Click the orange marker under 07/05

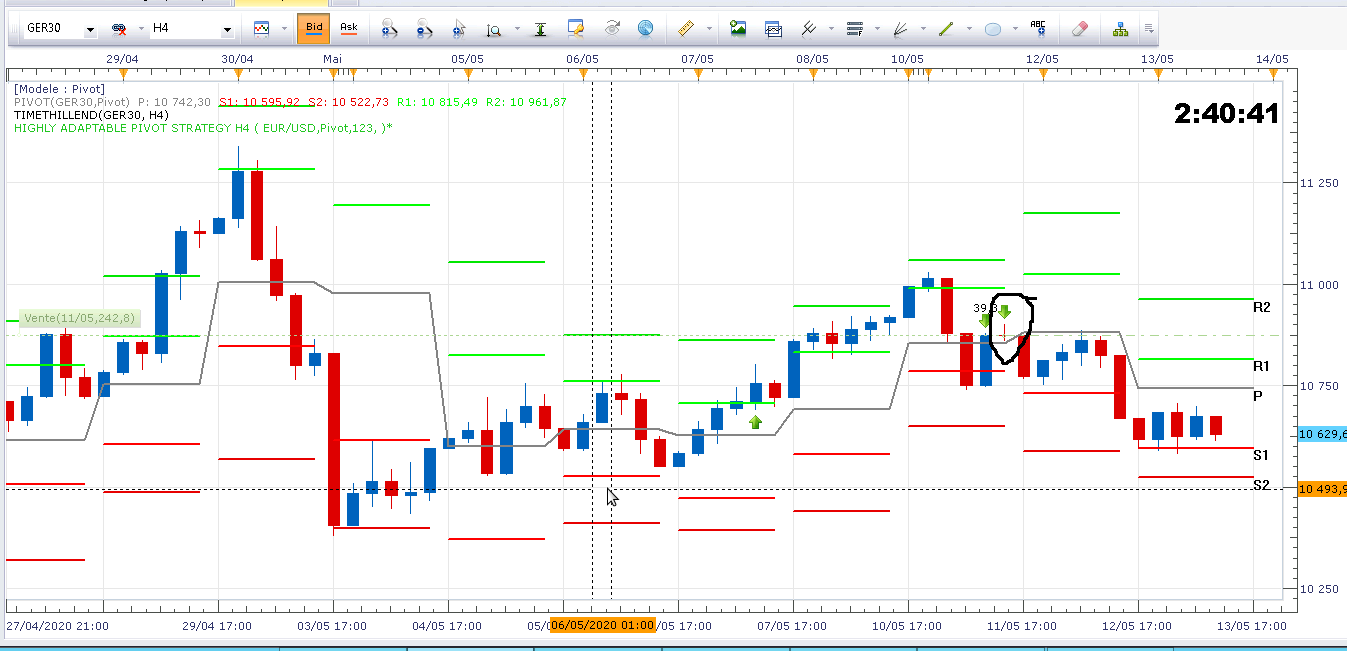[x=697, y=73]
